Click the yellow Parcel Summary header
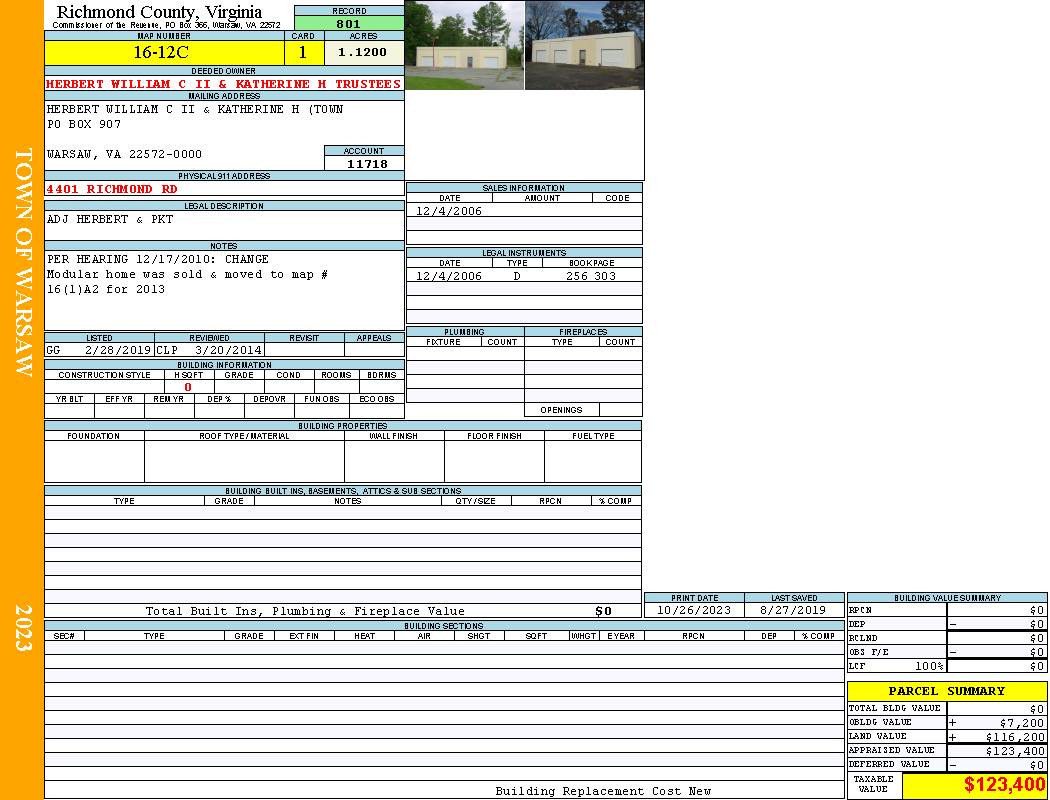The width and height of the screenshot is (1050, 800). (x=946, y=691)
